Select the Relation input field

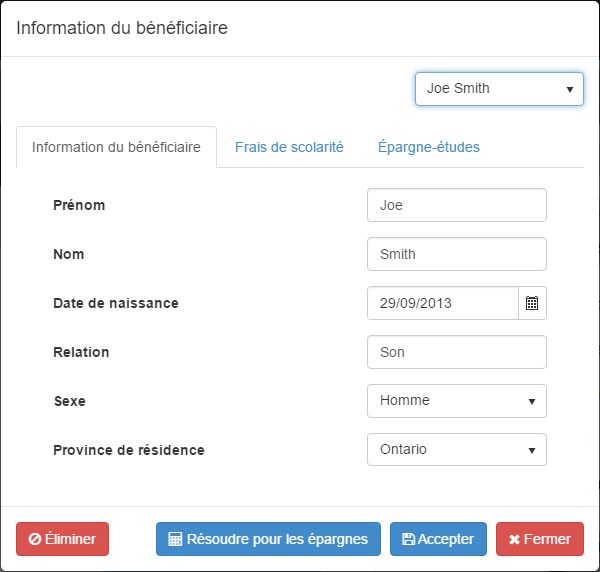456,352
